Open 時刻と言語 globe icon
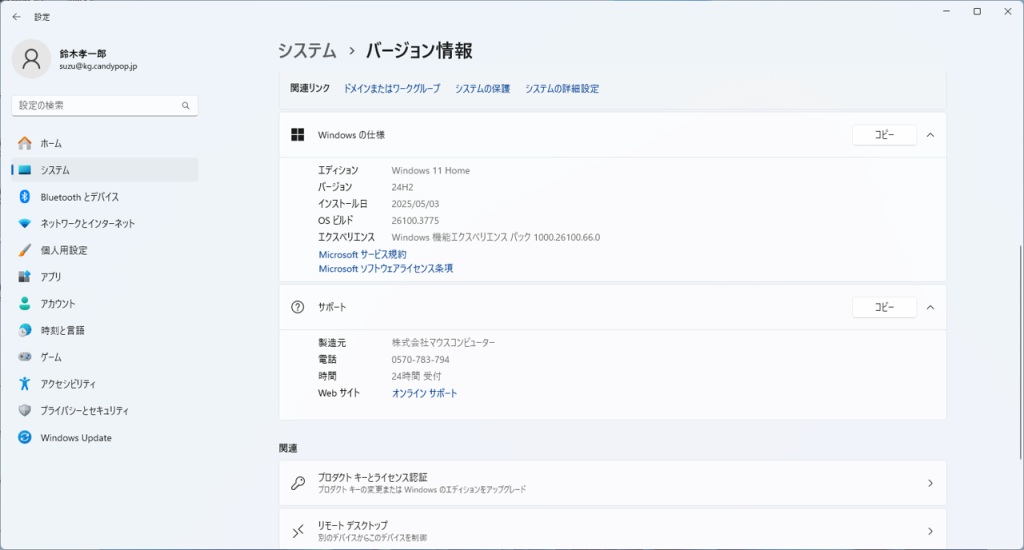The height and width of the screenshot is (550, 1024). [x=25, y=330]
